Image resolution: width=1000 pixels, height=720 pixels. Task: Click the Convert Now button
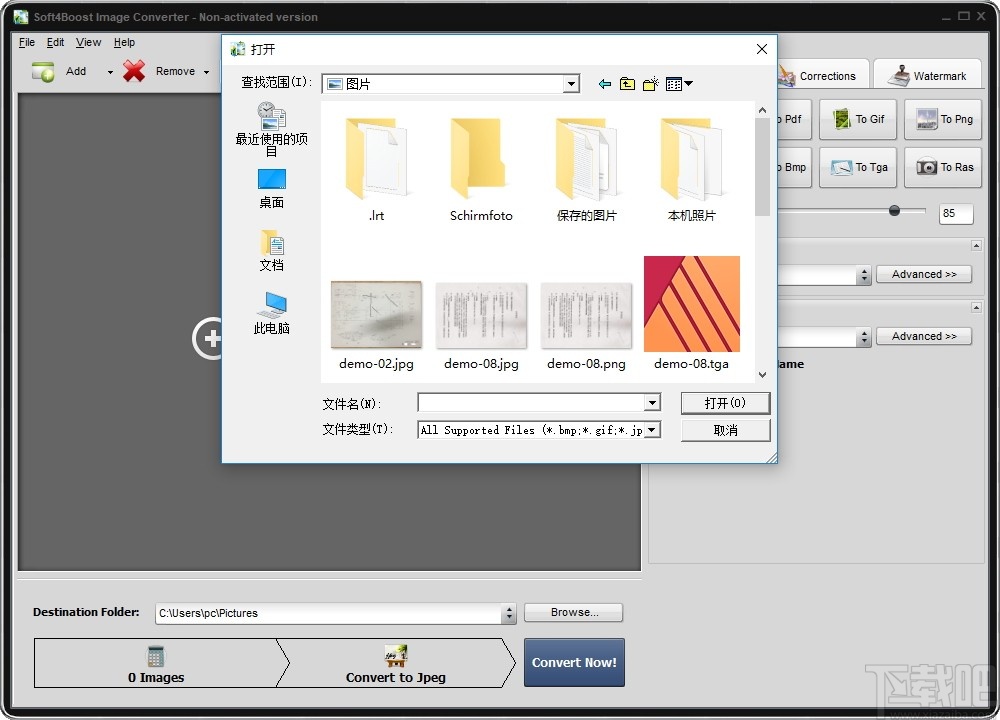[574, 662]
